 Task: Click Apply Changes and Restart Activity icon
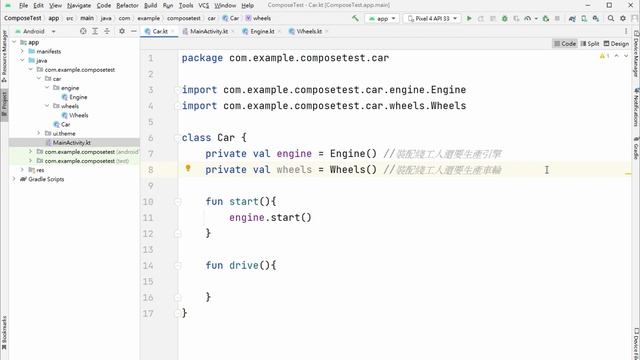click(x=481, y=18)
